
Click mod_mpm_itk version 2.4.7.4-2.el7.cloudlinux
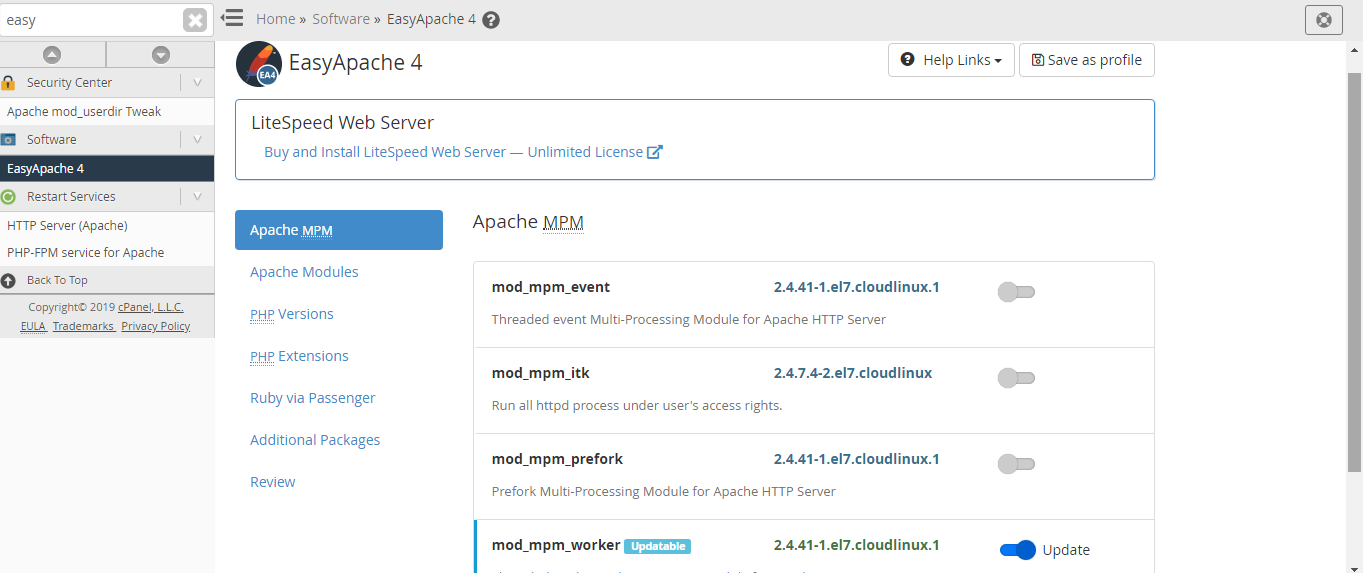pos(853,373)
